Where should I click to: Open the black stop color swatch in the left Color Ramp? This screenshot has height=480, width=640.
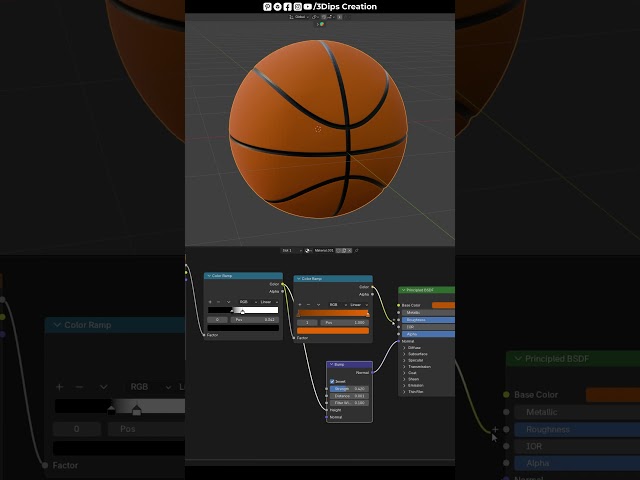[243, 328]
